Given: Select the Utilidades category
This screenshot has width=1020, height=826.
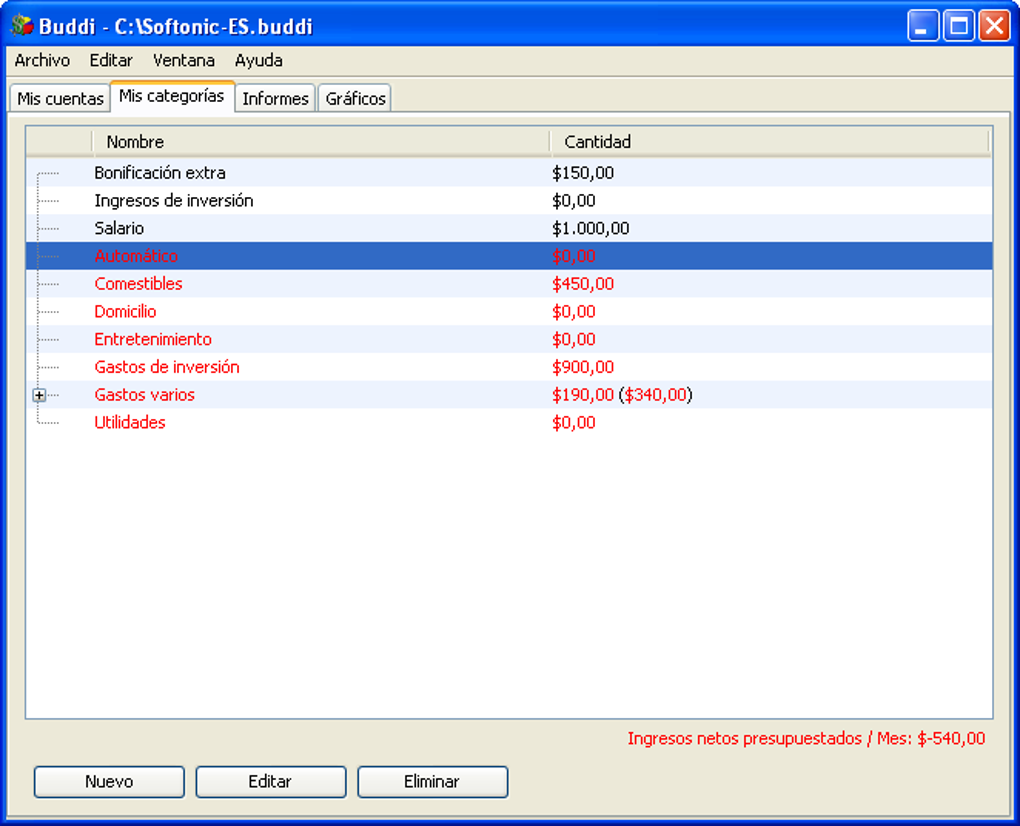Looking at the screenshot, I should pos(129,423).
